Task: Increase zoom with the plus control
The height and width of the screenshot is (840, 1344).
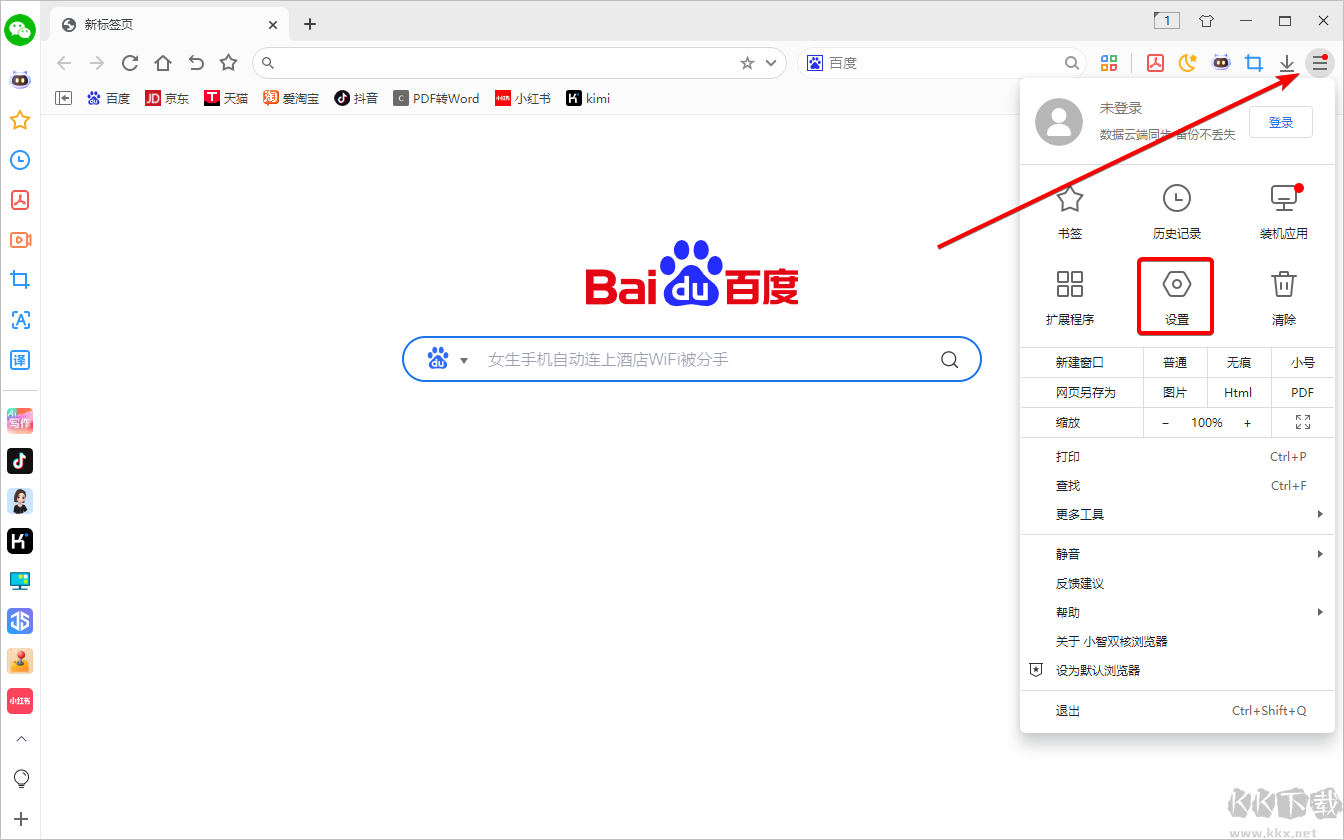Action: click(1247, 422)
